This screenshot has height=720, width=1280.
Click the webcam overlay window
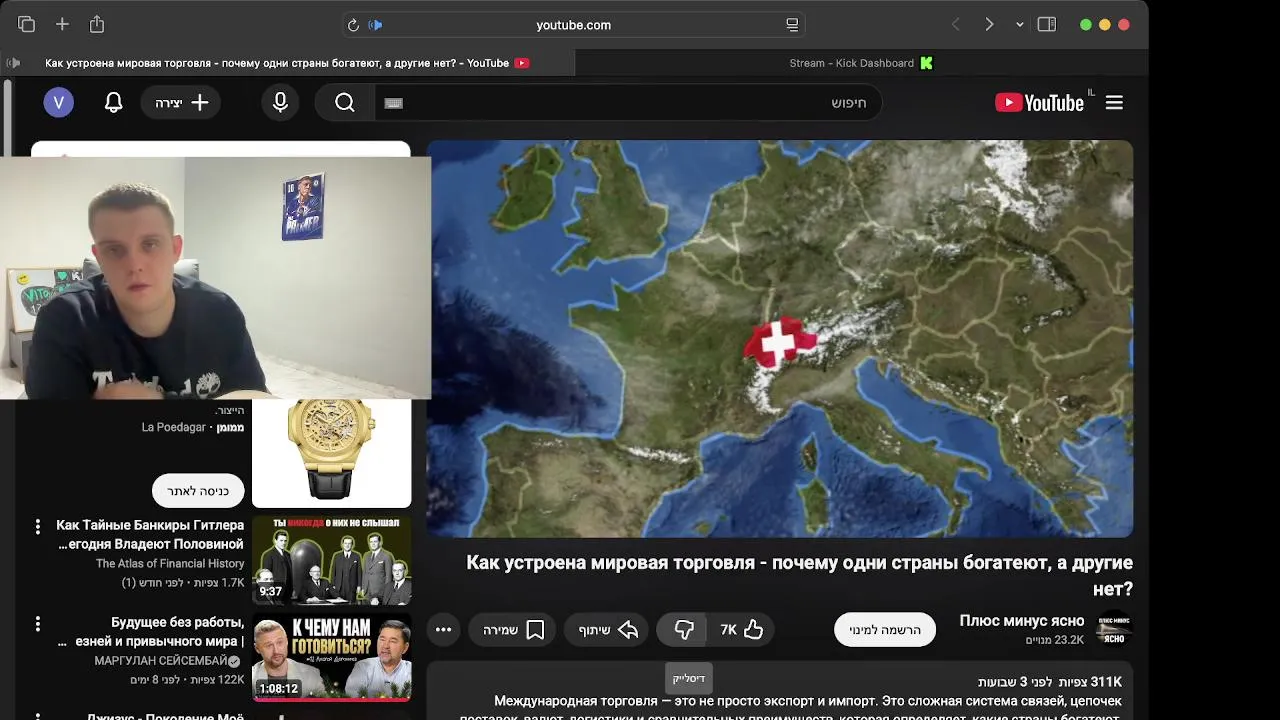point(215,277)
